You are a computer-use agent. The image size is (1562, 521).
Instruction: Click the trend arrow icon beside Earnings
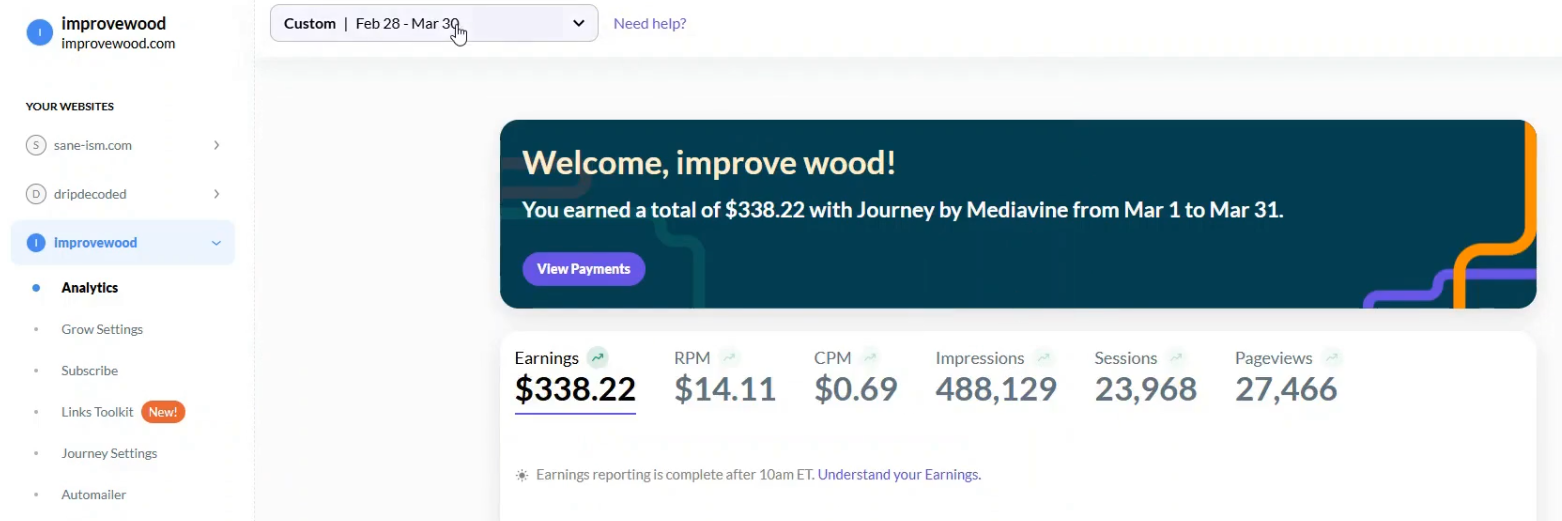(598, 357)
